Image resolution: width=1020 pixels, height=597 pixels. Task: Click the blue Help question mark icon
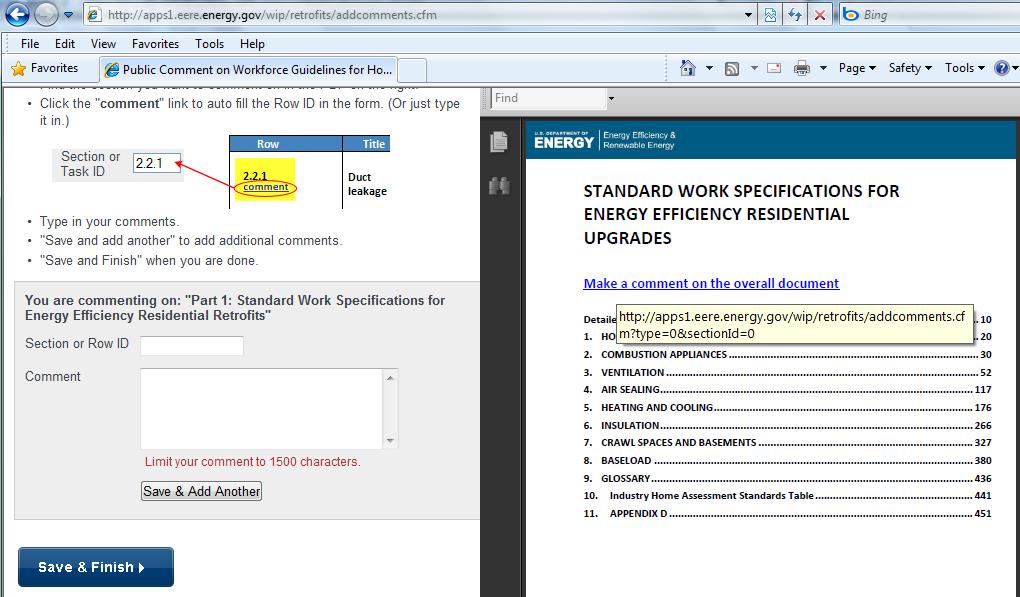(1002, 68)
